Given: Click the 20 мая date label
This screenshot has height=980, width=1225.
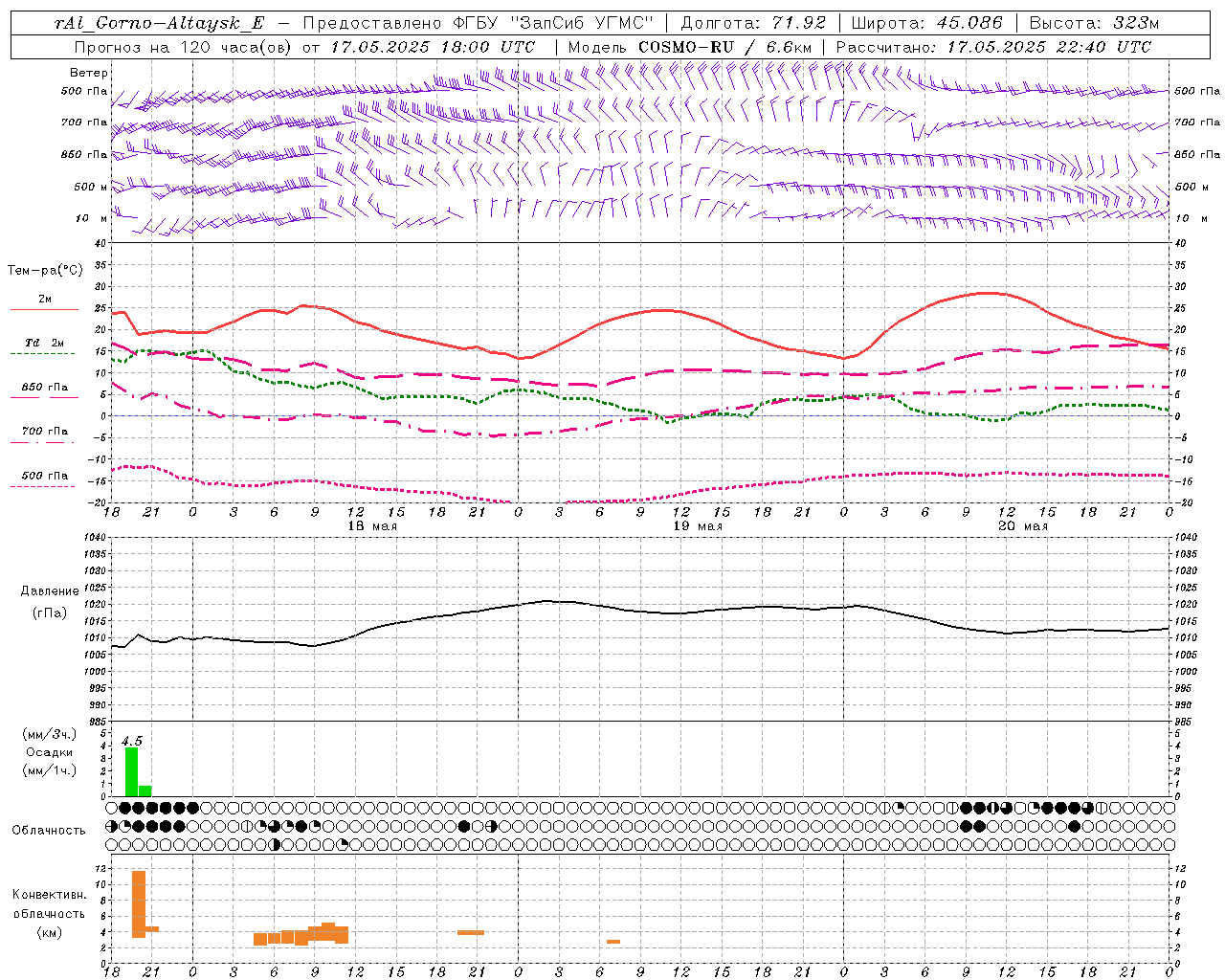Looking at the screenshot, I should click(x=1022, y=526).
